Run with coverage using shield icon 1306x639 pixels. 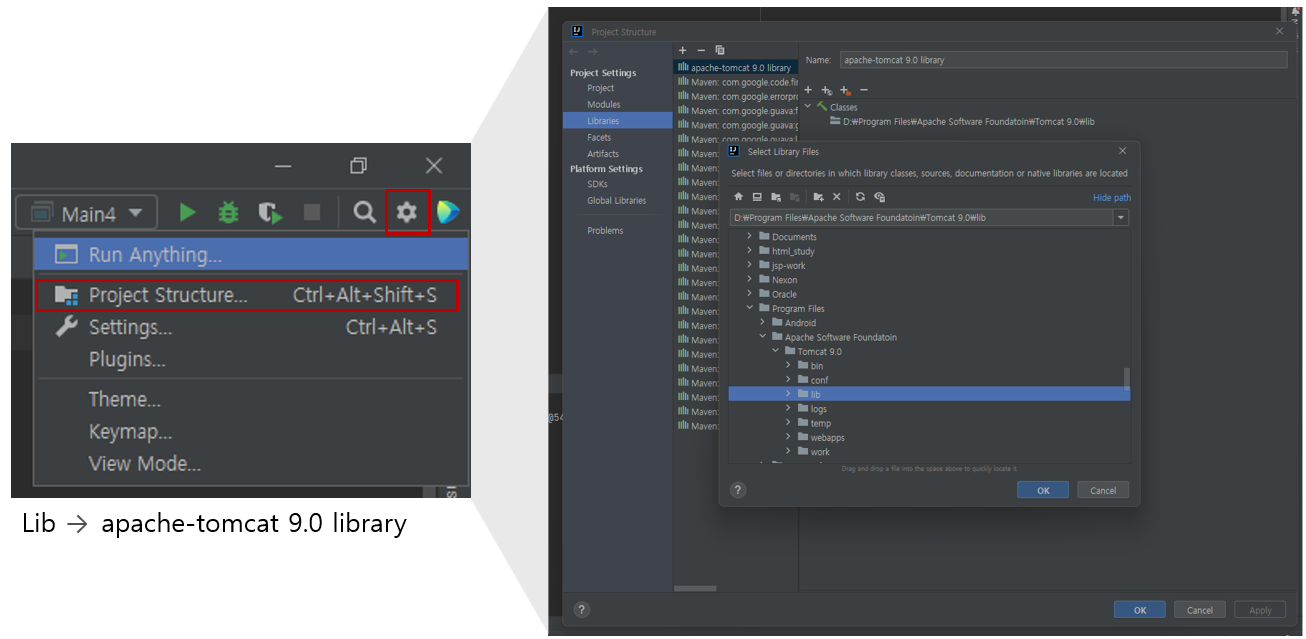tap(270, 212)
